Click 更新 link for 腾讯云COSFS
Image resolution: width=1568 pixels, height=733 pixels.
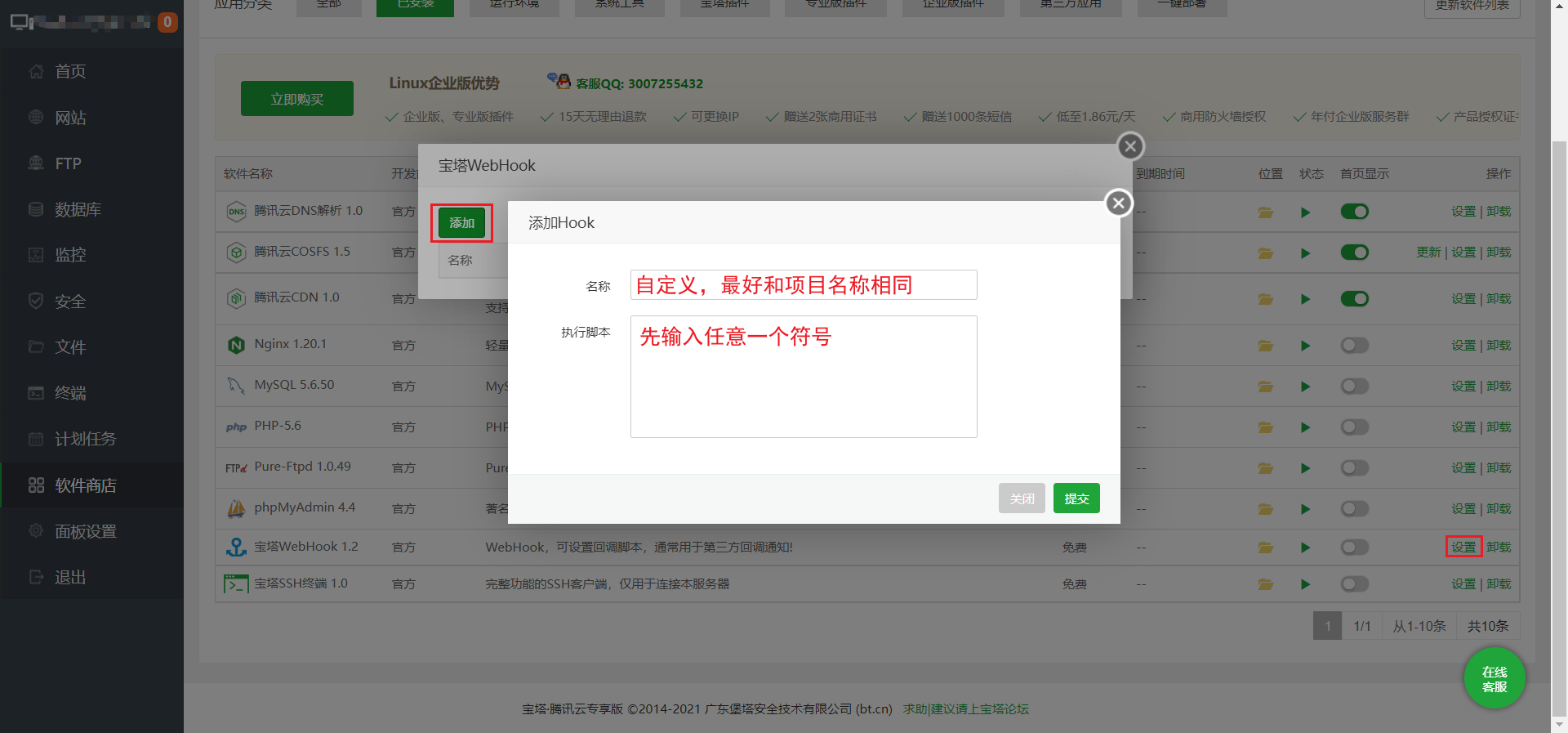1428,253
